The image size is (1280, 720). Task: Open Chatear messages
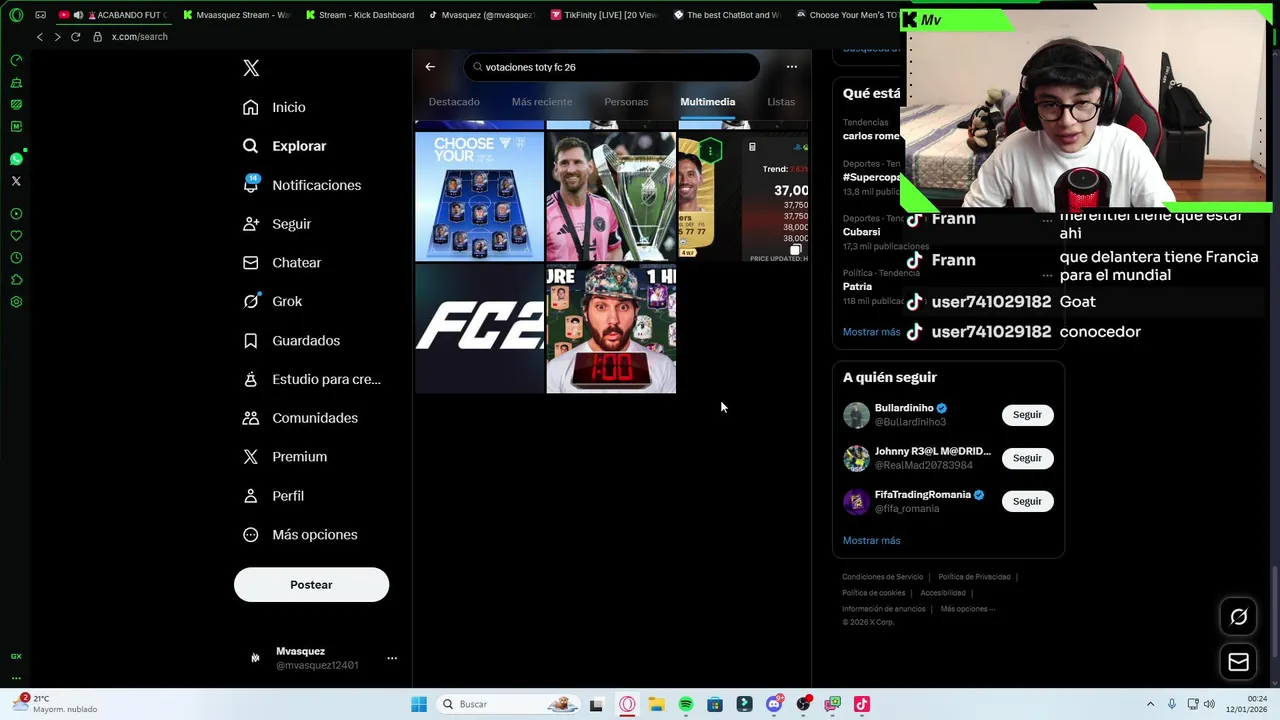tap(282, 263)
